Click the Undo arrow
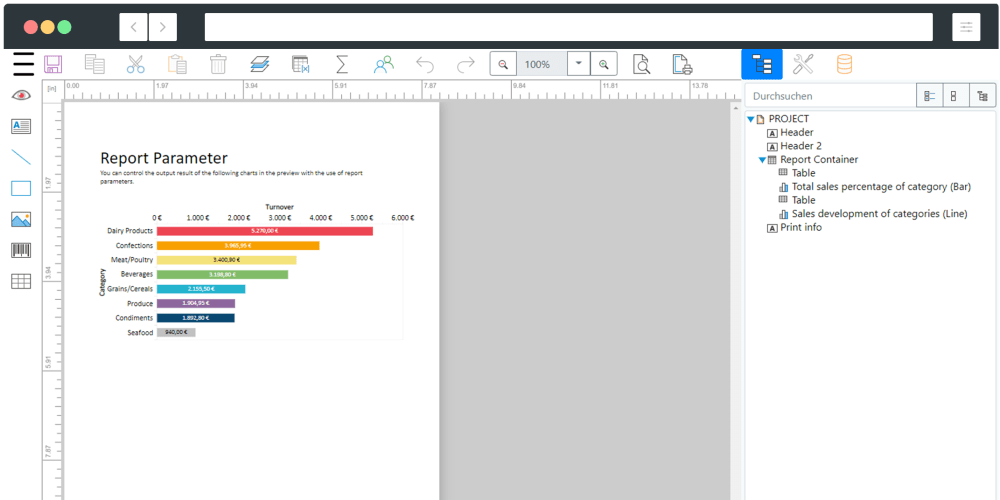This screenshot has width=1000, height=500. coord(425,64)
